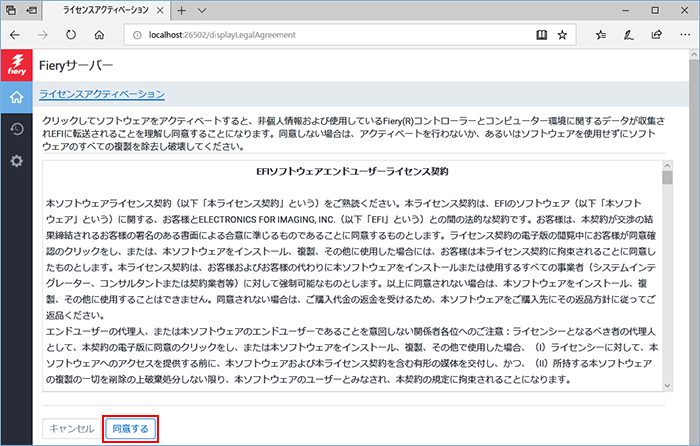Click the キャンセル button
The height and width of the screenshot is (446, 700).
coord(71,429)
